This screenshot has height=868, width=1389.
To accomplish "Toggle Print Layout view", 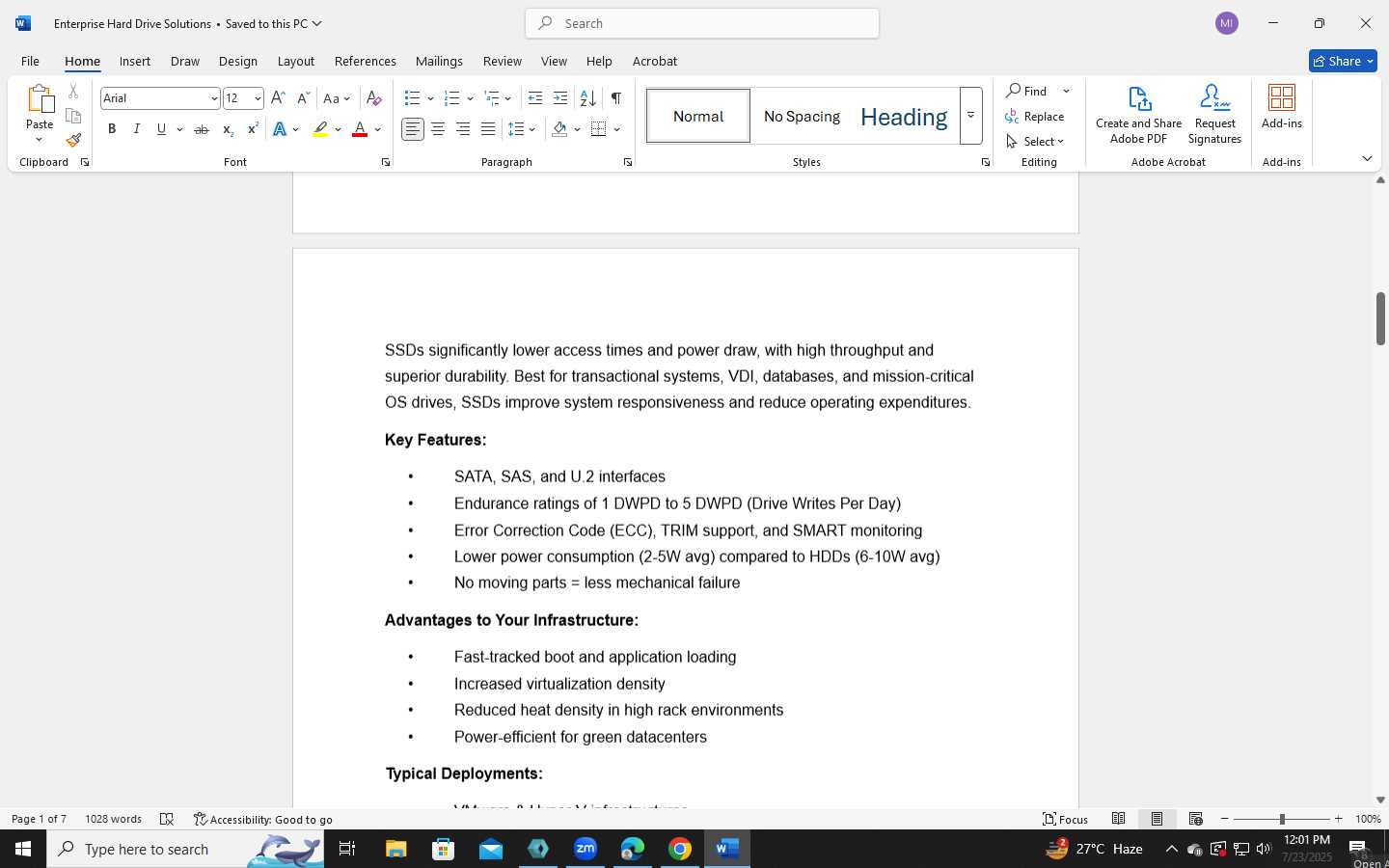I will tap(1157, 819).
